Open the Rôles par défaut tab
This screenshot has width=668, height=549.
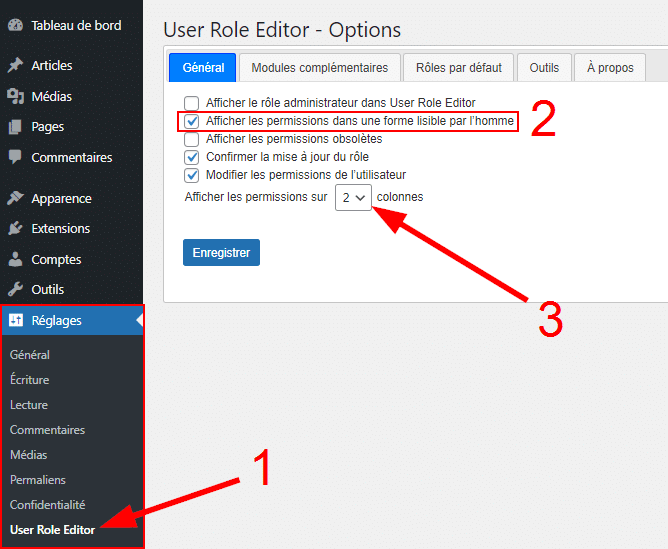(x=458, y=68)
